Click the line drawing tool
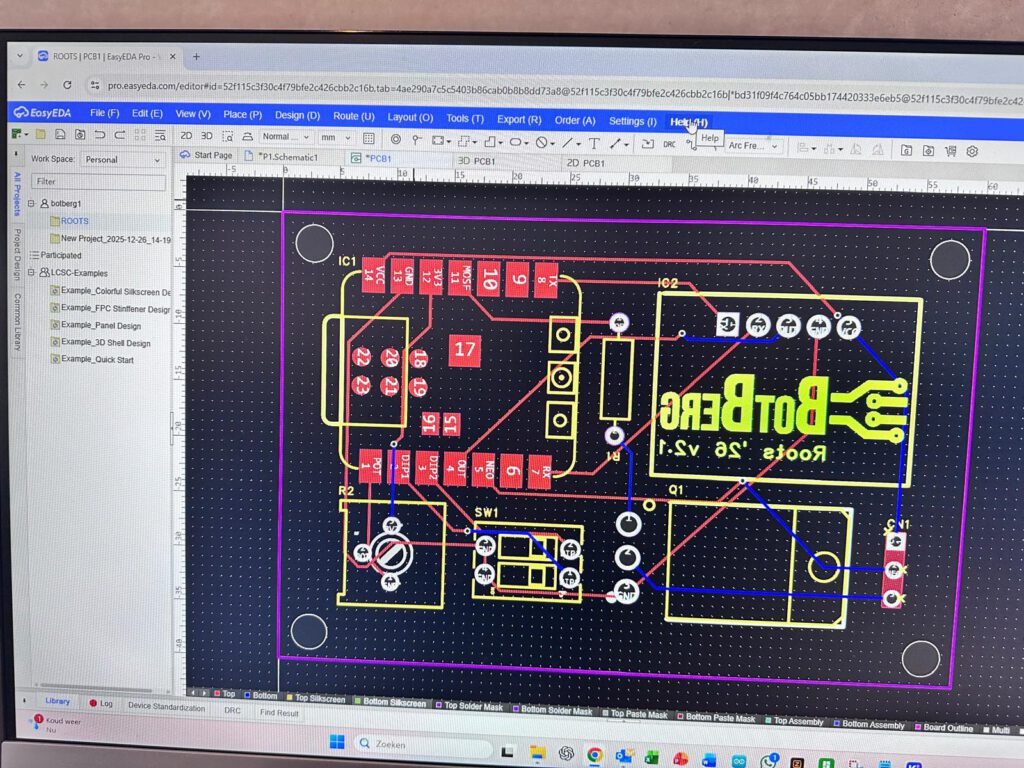 567,143
